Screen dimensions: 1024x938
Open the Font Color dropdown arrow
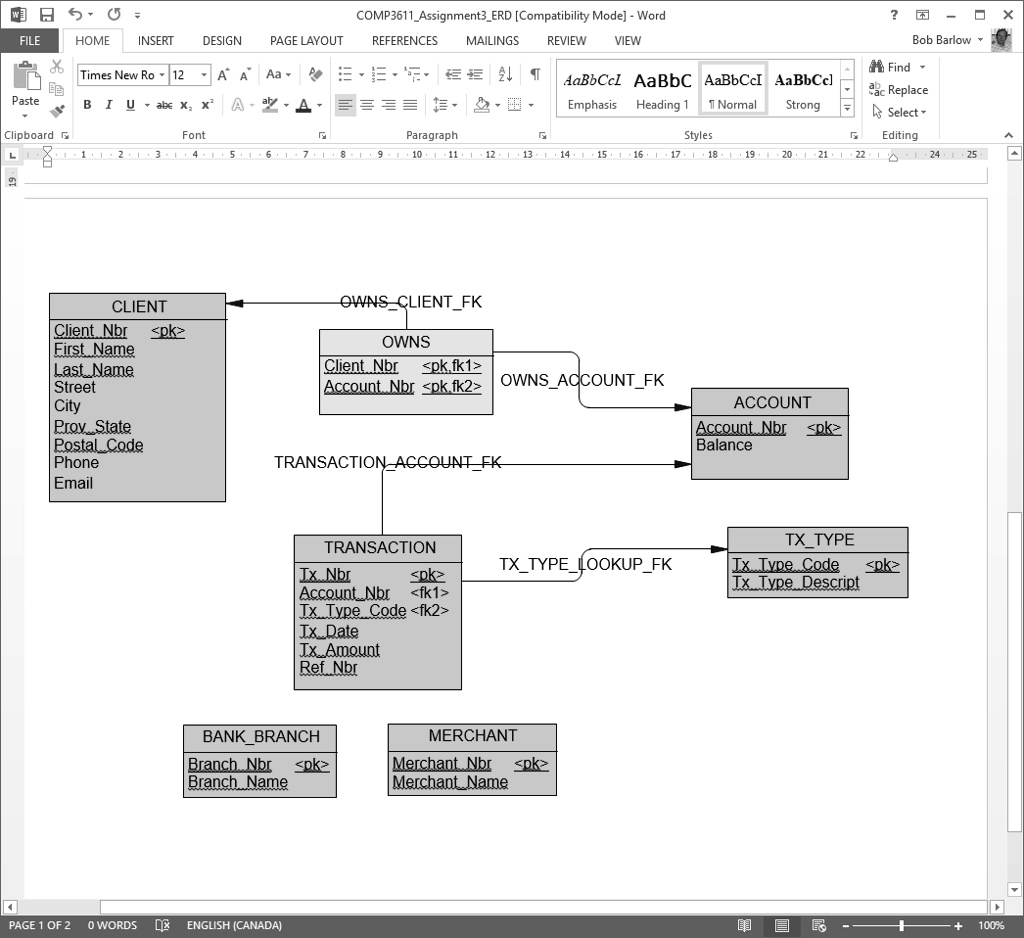(318, 104)
